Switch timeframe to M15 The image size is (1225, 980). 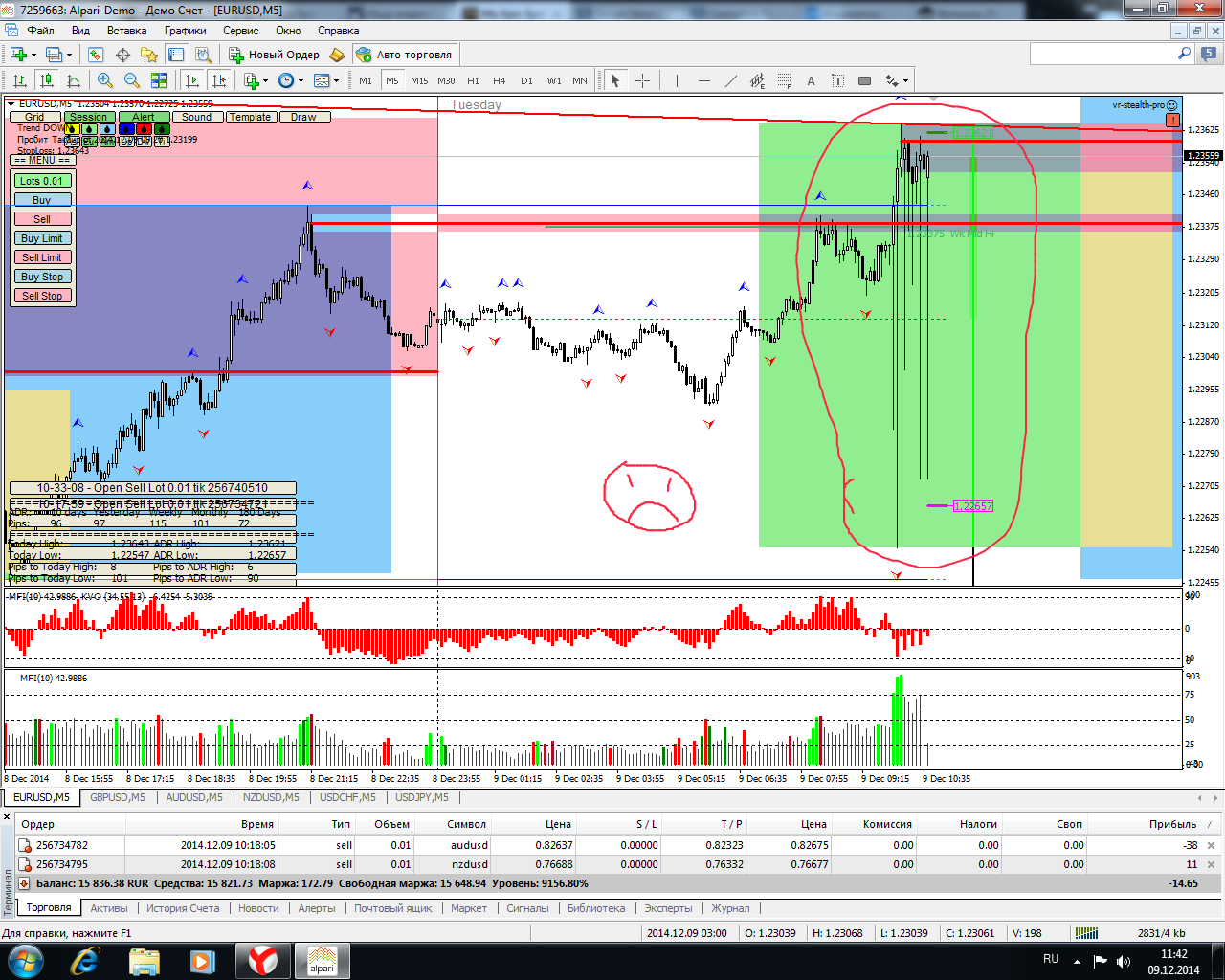(419, 80)
